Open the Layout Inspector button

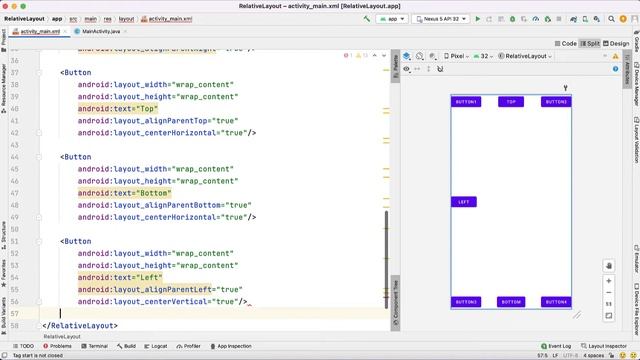pyautogui.click(x=603, y=346)
